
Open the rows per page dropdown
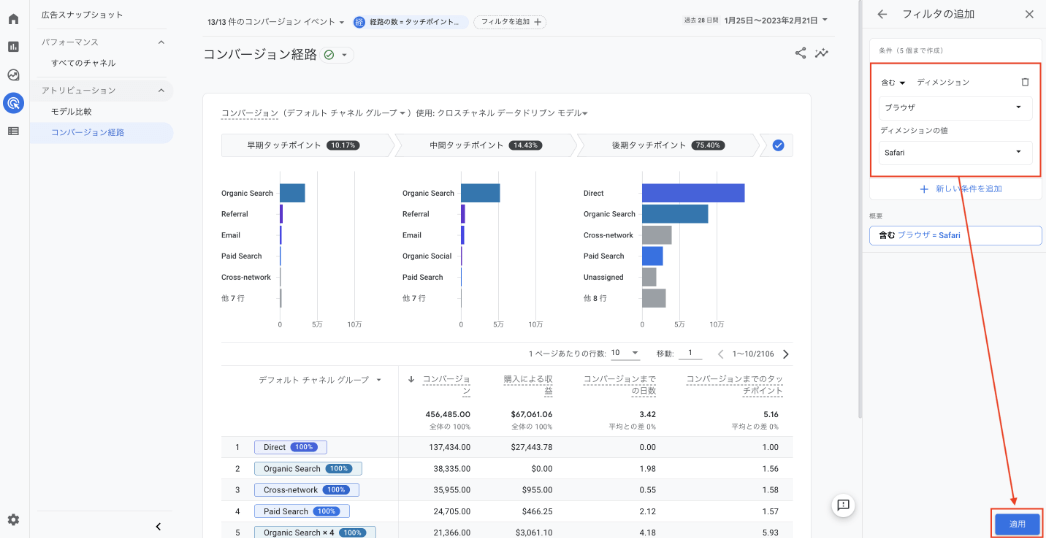[x=625, y=352]
